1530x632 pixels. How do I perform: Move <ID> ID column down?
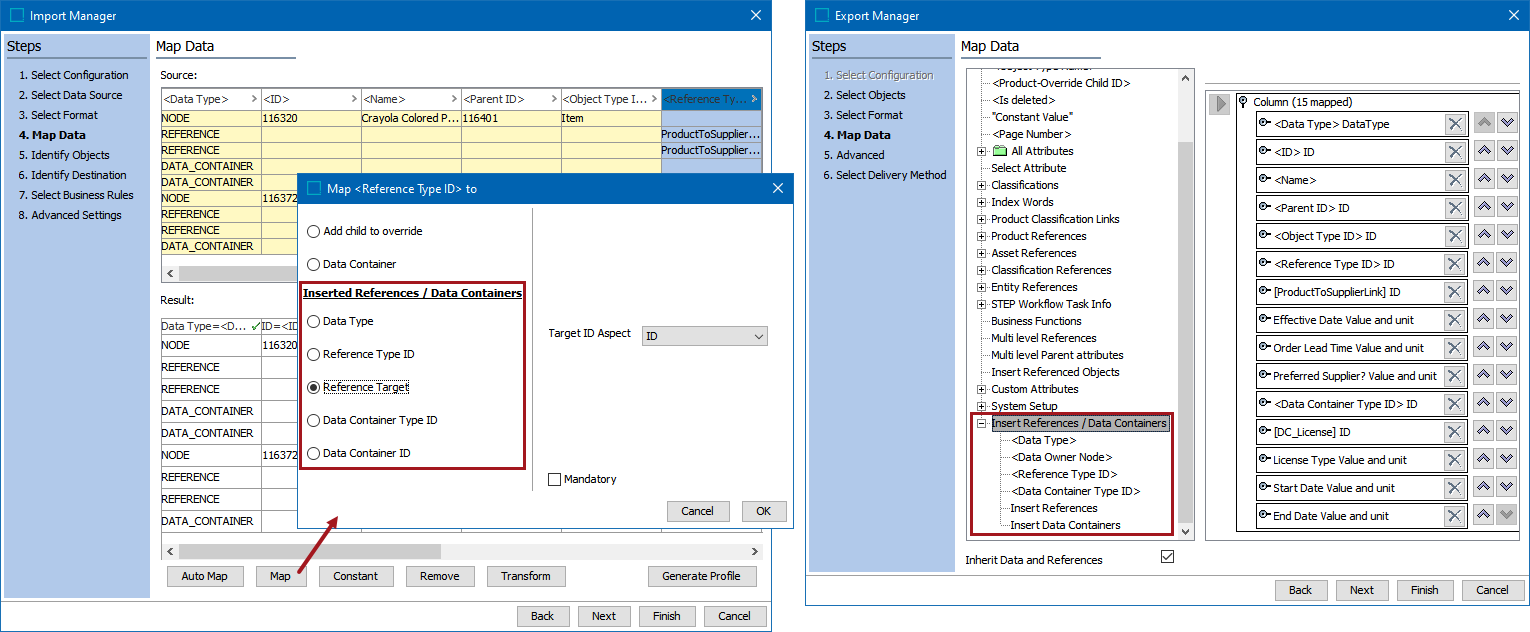[1507, 152]
